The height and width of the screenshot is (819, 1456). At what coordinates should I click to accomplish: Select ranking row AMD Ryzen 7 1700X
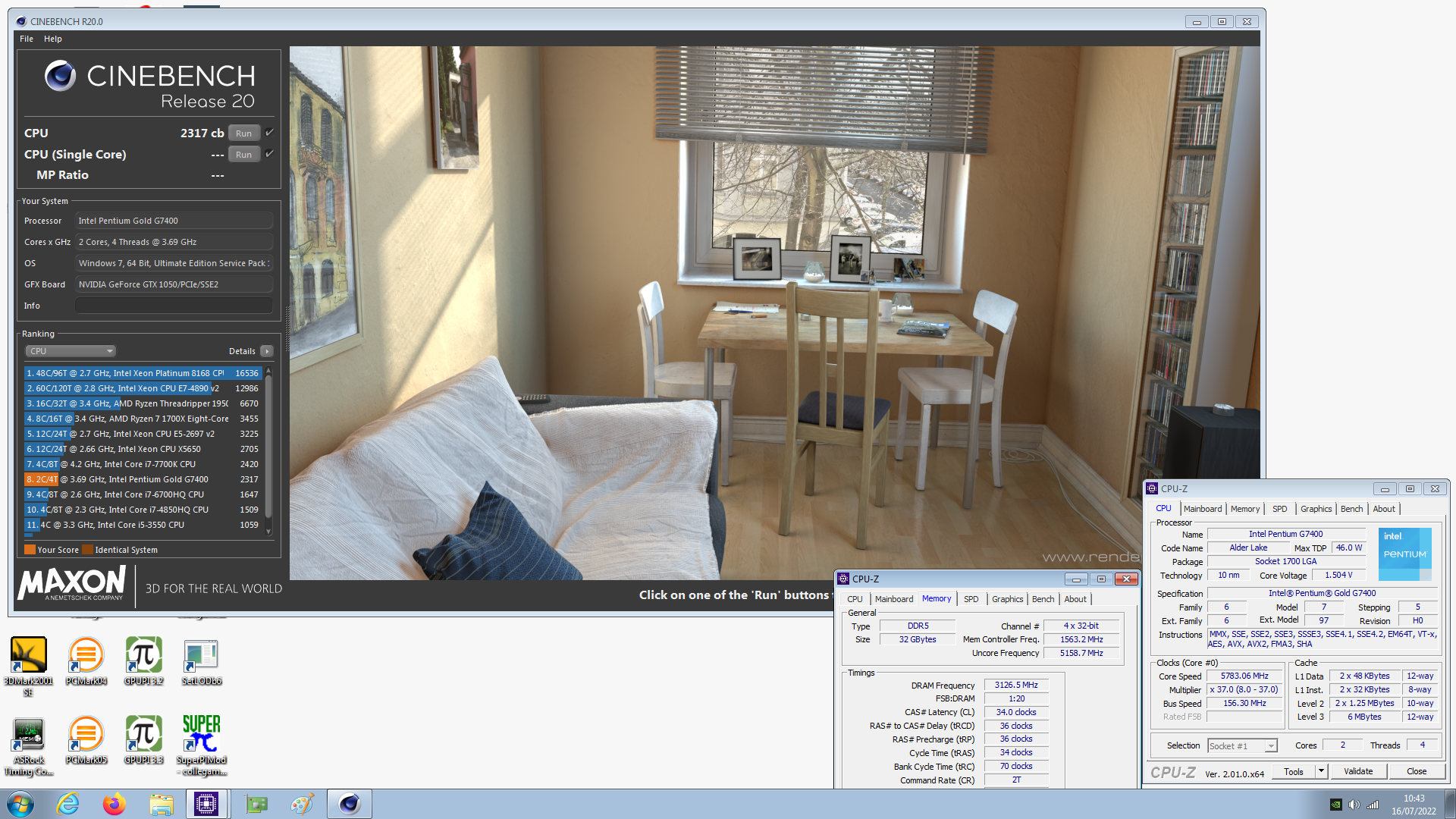[x=143, y=419]
